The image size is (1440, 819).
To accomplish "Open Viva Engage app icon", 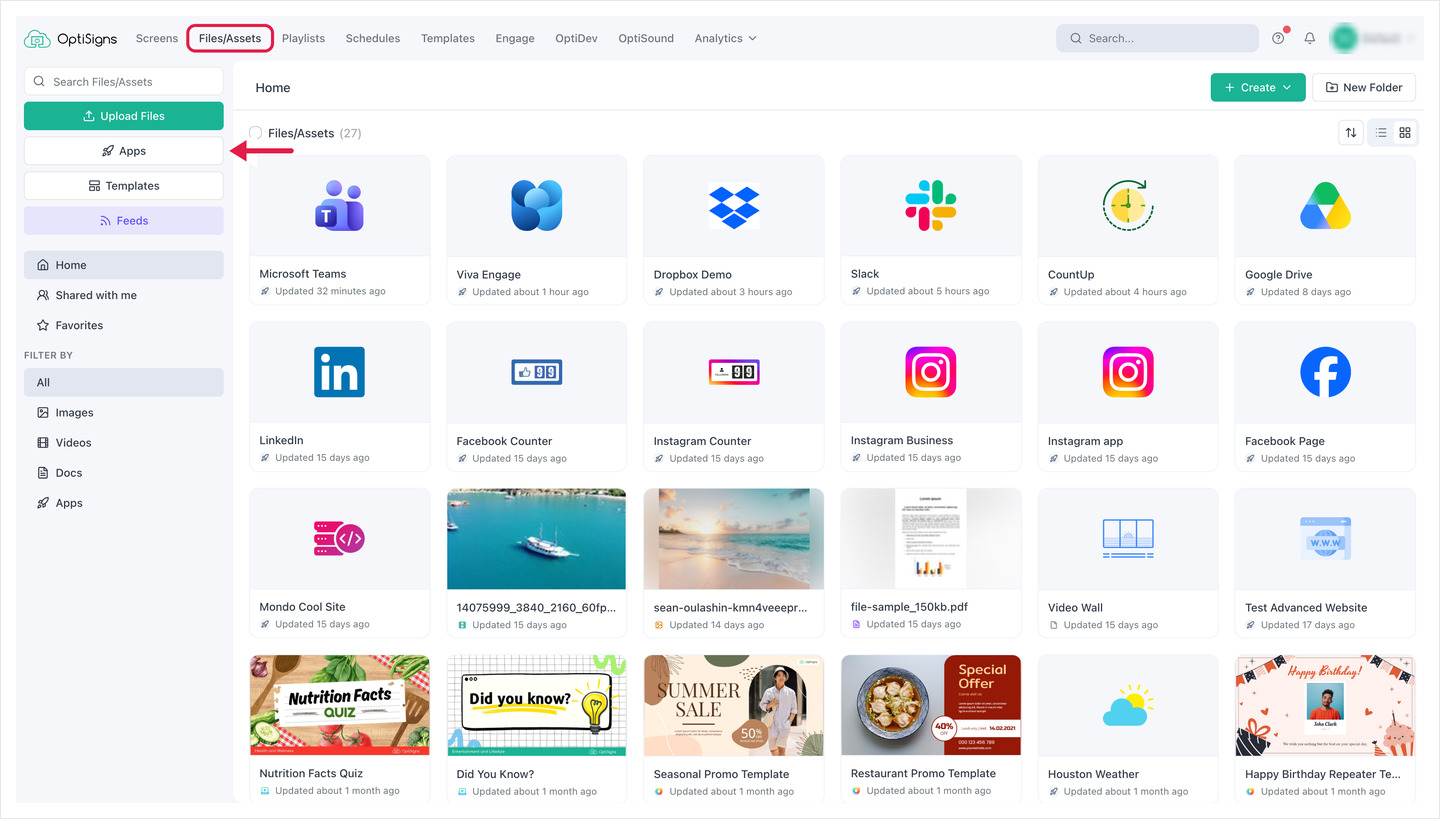I will 537,206.
